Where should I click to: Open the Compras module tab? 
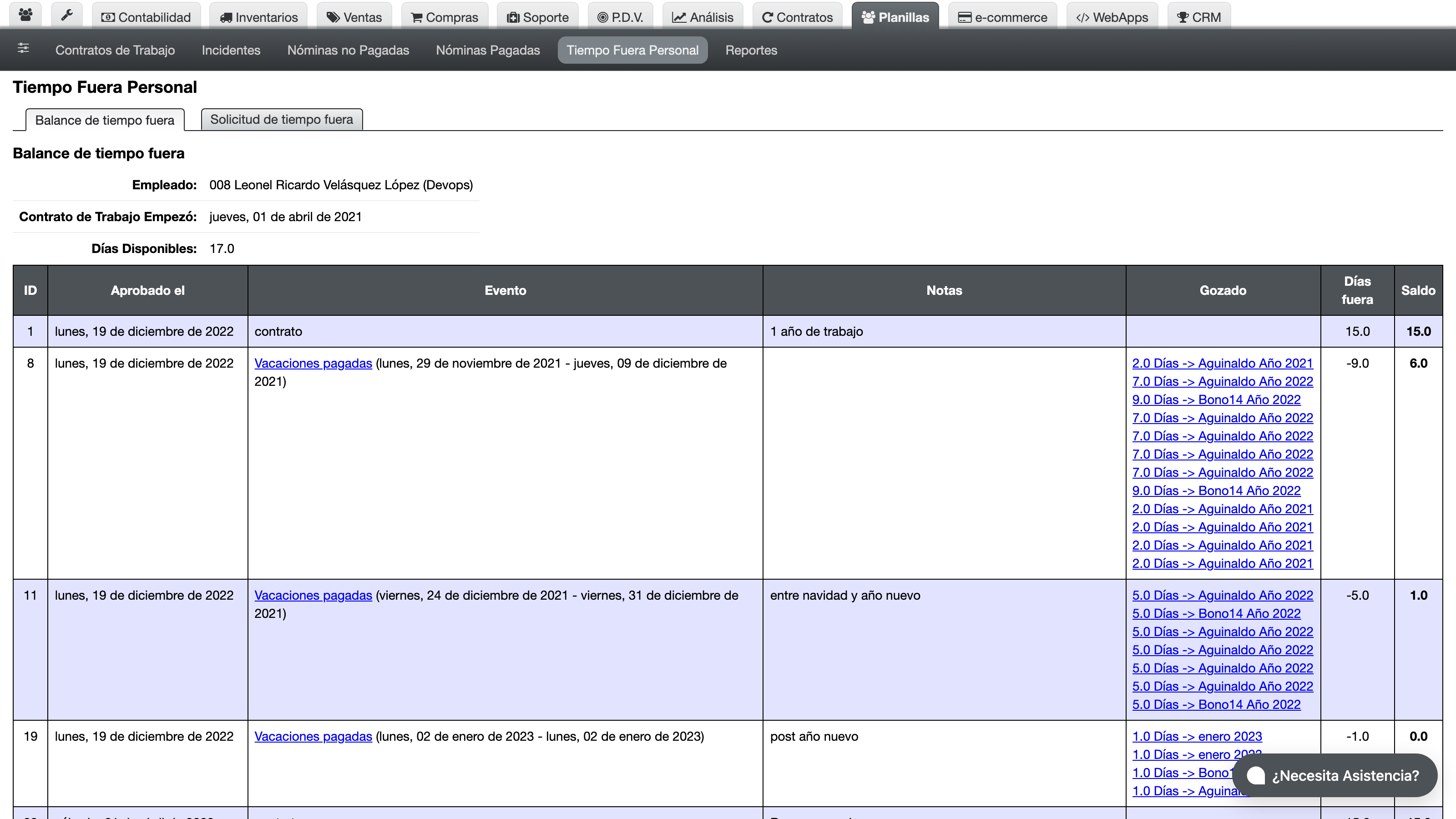(x=444, y=17)
